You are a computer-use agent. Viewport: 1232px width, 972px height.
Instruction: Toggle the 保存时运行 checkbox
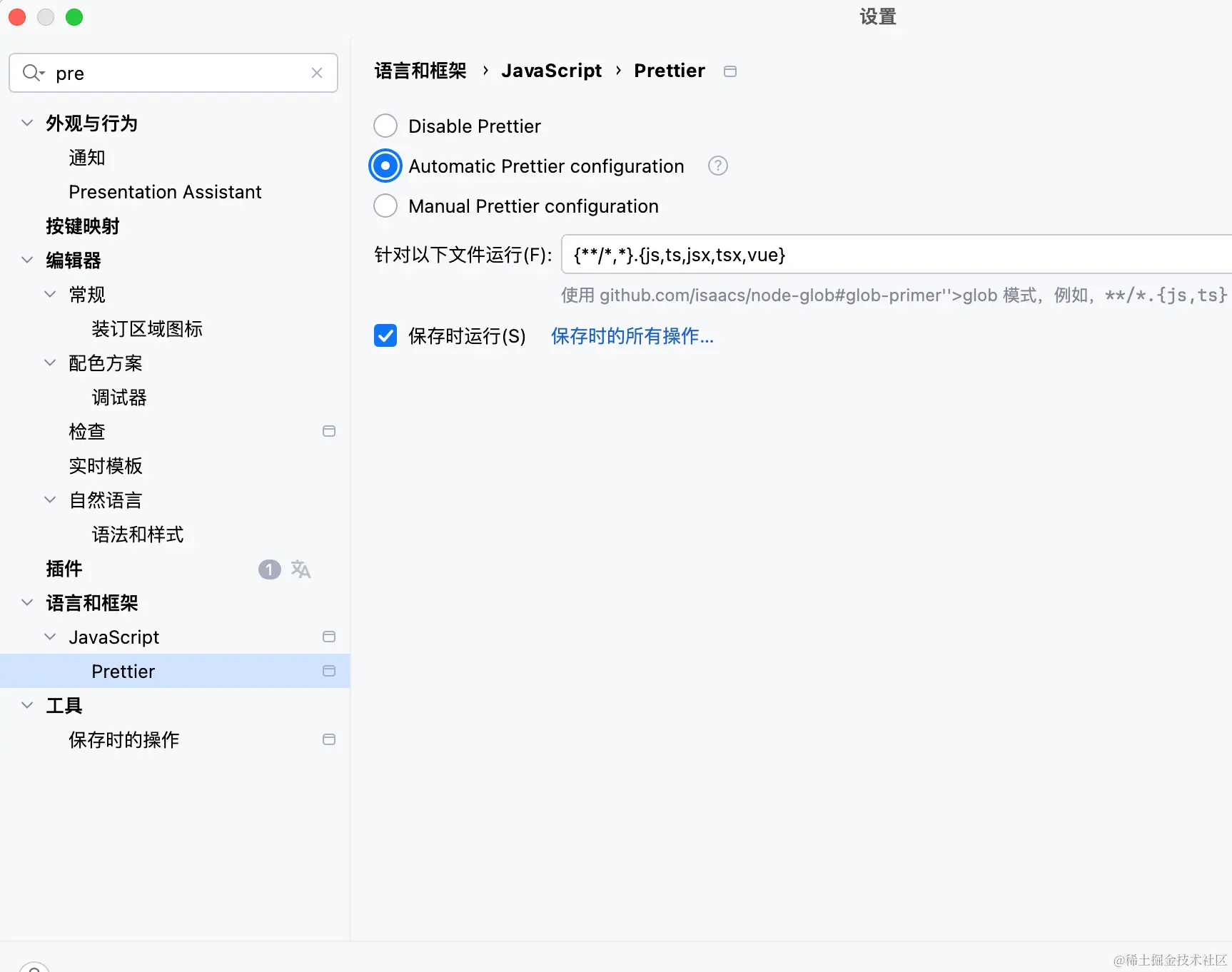click(x=385, y=335)
